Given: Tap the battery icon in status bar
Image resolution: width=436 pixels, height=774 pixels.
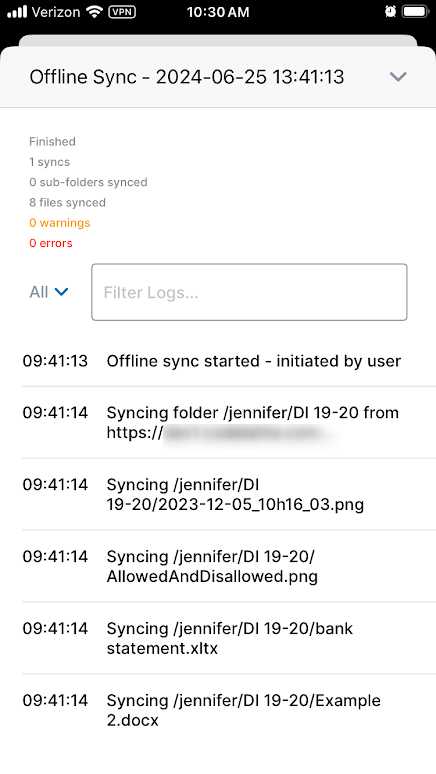Looking at the screenshot, I should pos(415,11).
